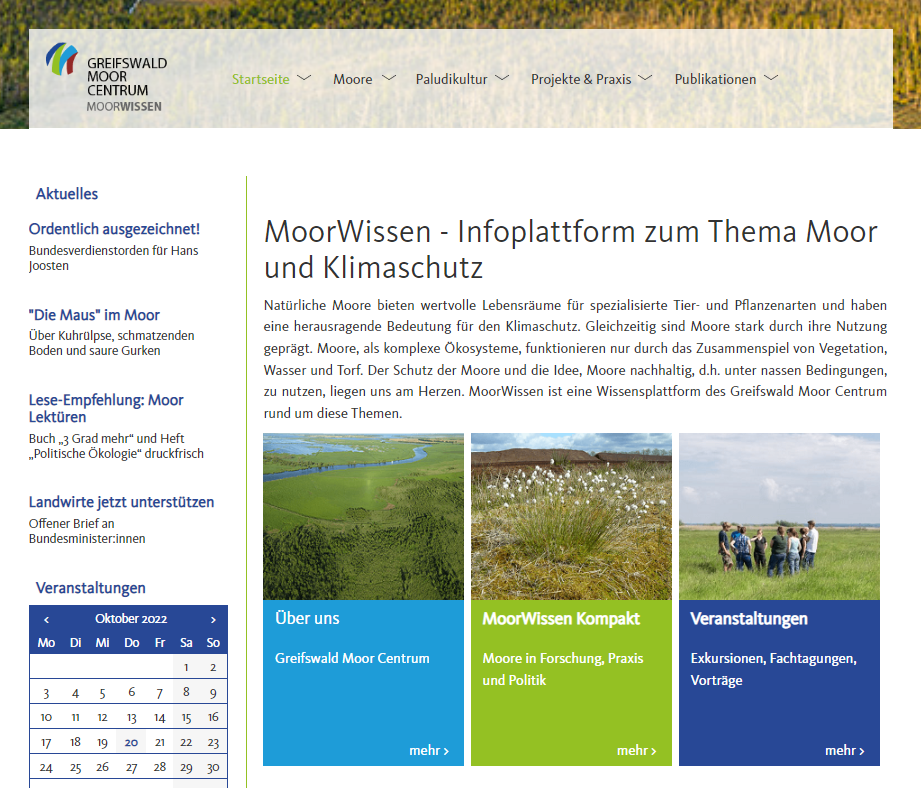This screenshot has width=921, height=788.
Task: Click 'mehr' in the Veranstaltungen tile
Action: point(845,750)
